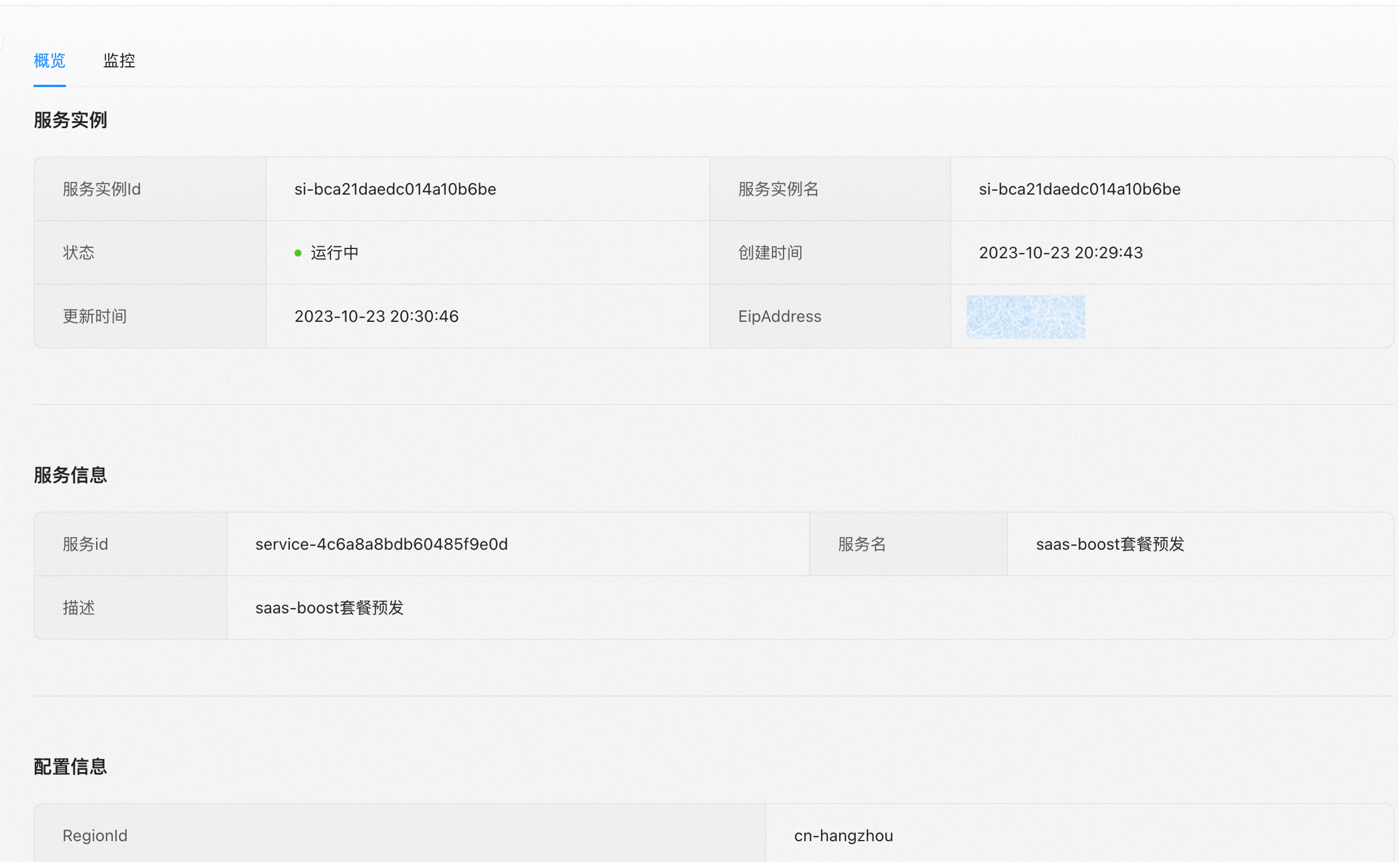Click the 服务实例Id value si-bca21daedc014a10b6be
Image resolution: width=1400 pixels, height=863 pixels.
[x=395, y=189]
